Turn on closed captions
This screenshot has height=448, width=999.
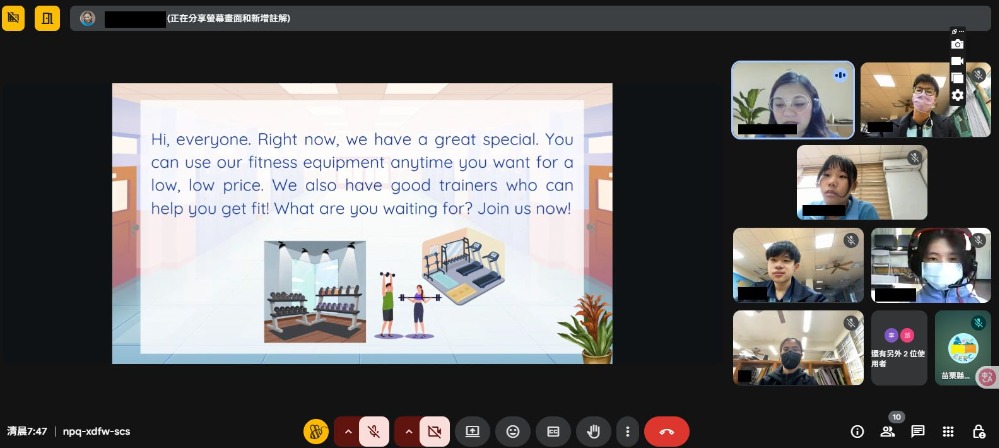click(x=552, y=431)
